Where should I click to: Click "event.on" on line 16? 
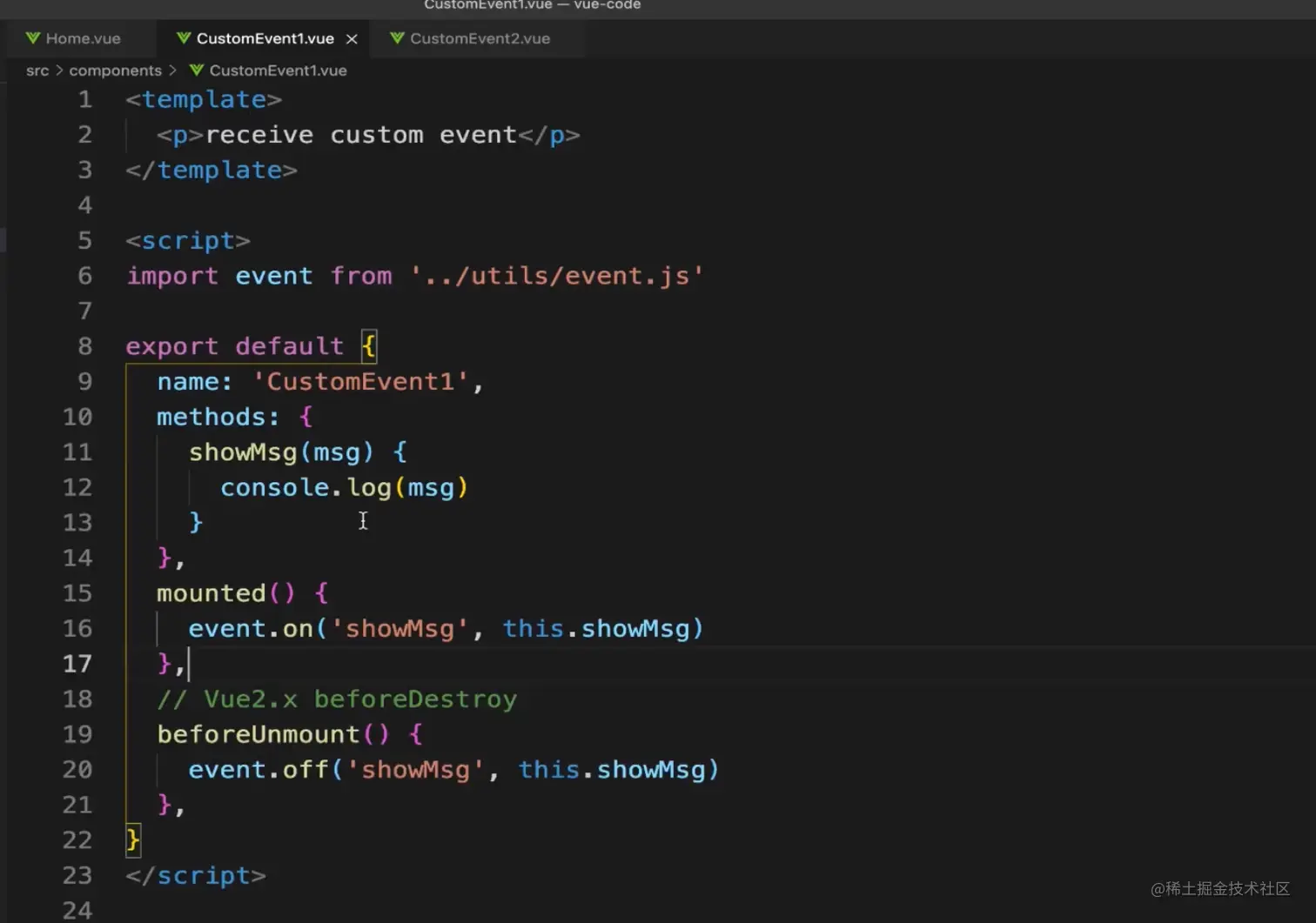pos(251,629)
